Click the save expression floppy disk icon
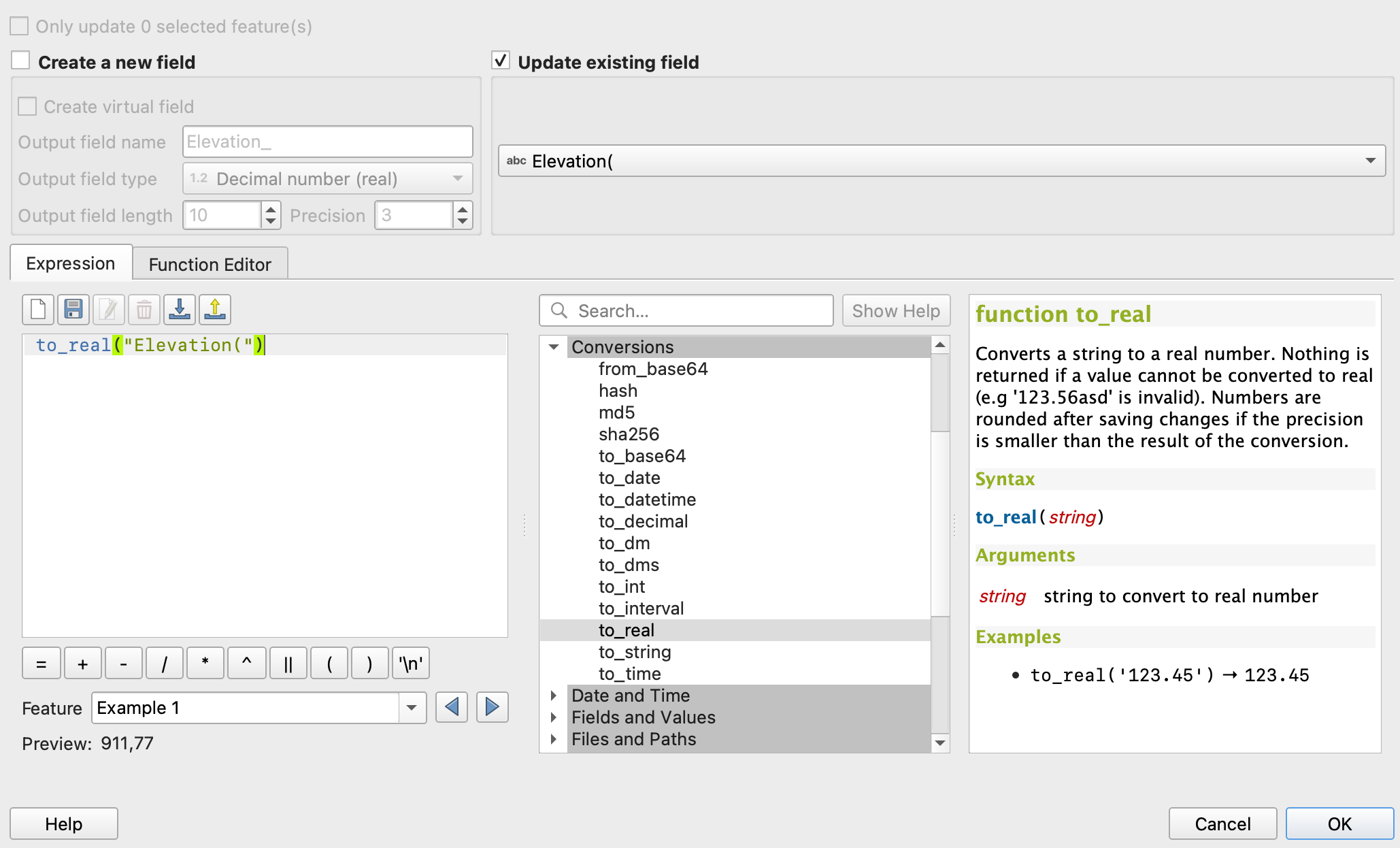This screenshot has height=848, width=1400. pyautogui.click(x=73, y=310)
